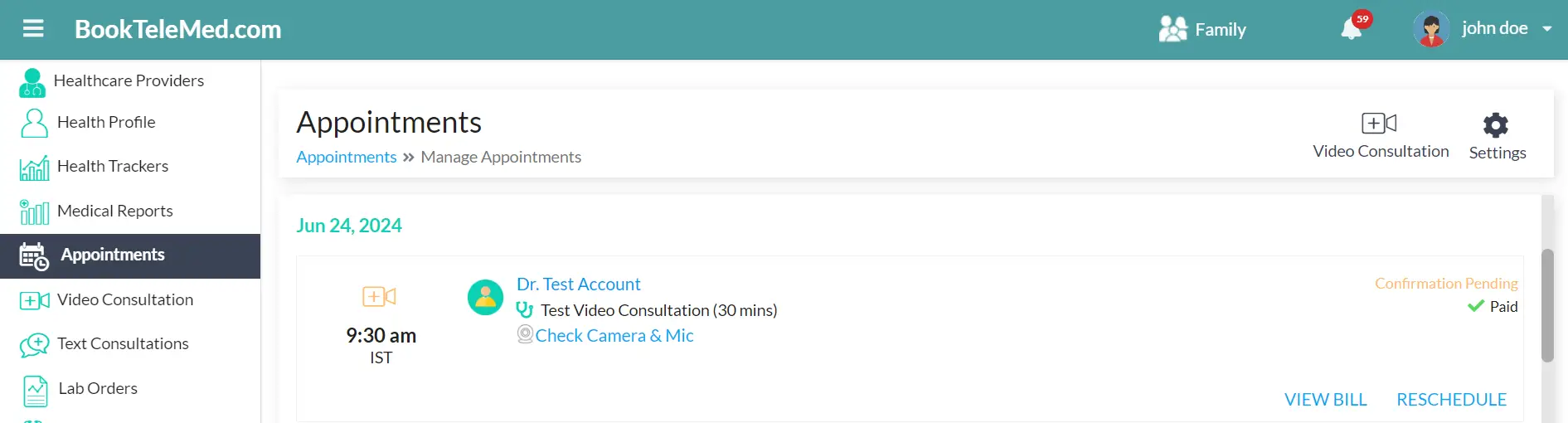This screenshot has height=423, width=1568.
Task: Click Check Camera & Mic link
Action: click(614, 335)
